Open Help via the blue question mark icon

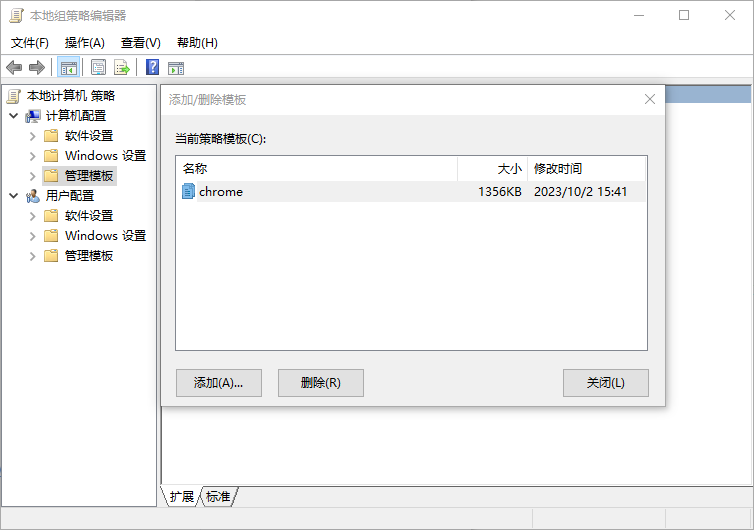pyautogui.click(x=152, y=67)
